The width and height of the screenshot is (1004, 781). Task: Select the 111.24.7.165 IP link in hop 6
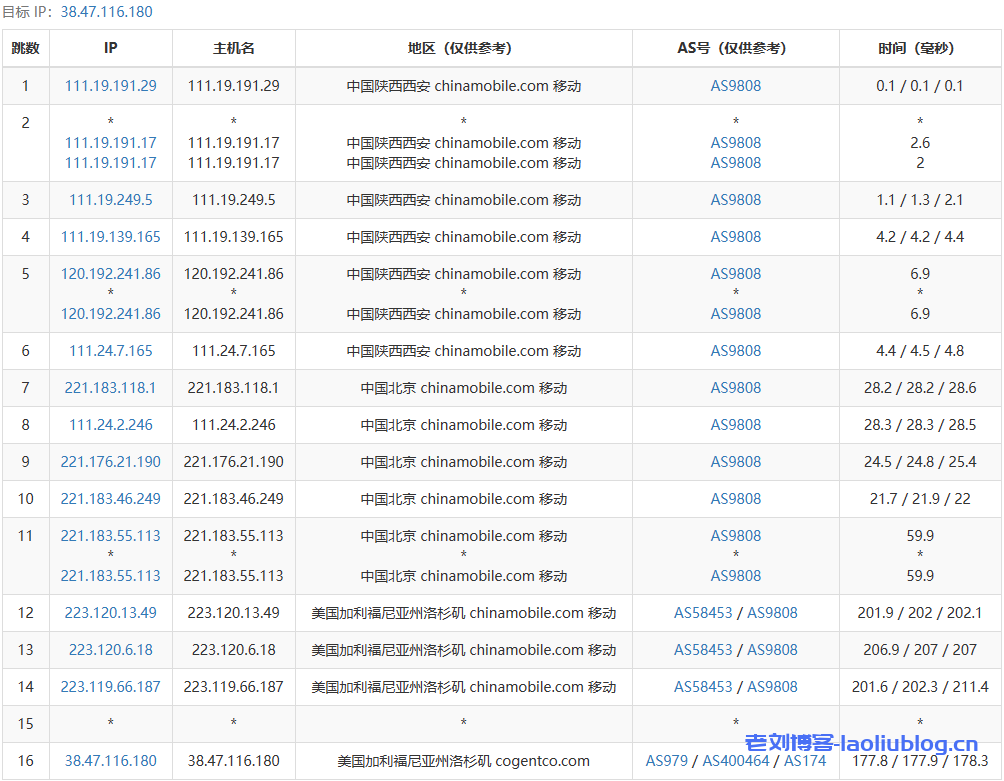pyautogui.click(x=111, y=351)
